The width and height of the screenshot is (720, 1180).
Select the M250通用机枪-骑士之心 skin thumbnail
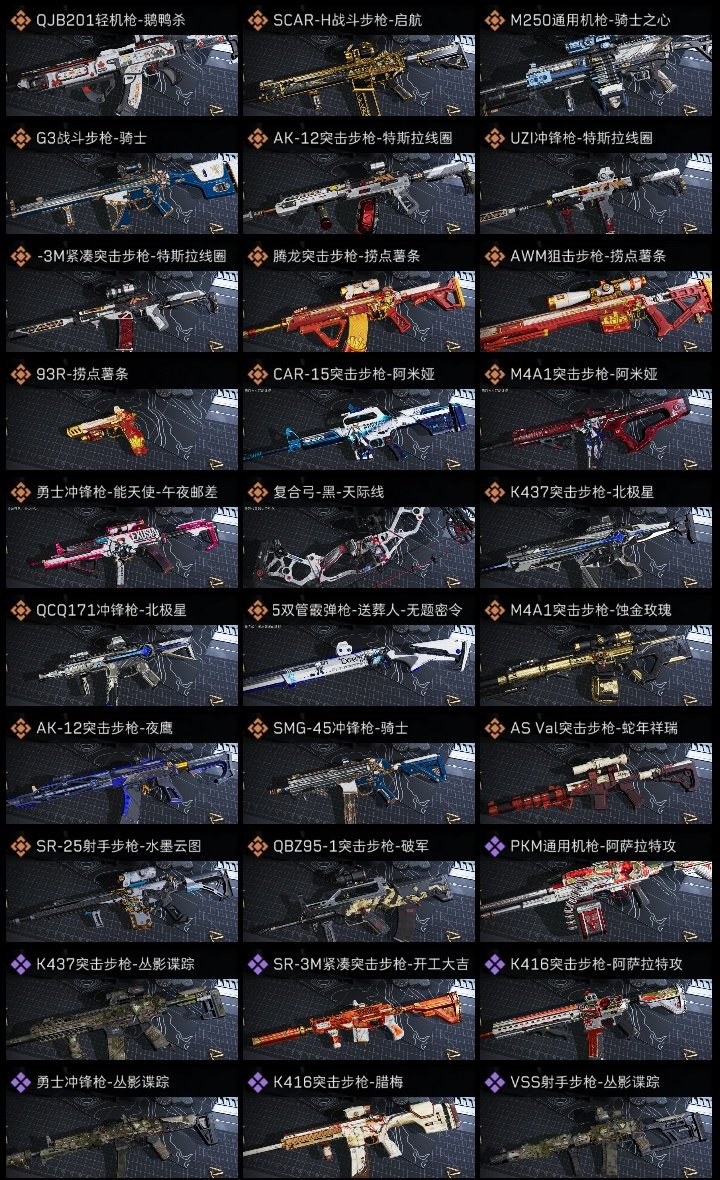(x=596, y=75)
